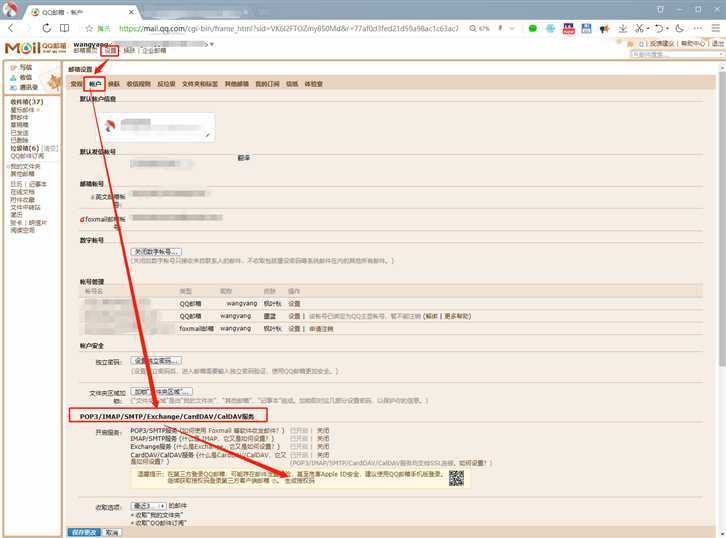Click the browser back arrow
This screenshot has width=726, height=538.
pos(12,28)
